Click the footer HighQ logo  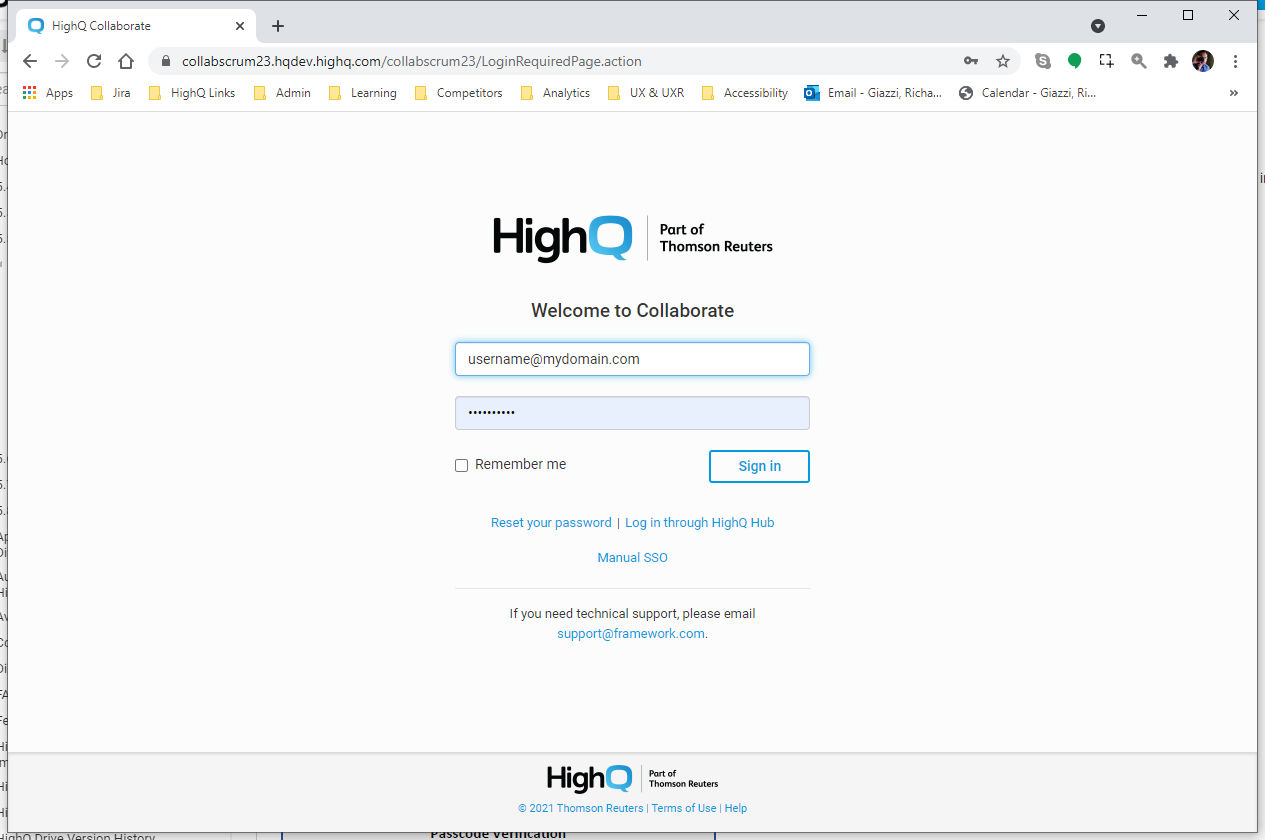click(x=632, y=778)
